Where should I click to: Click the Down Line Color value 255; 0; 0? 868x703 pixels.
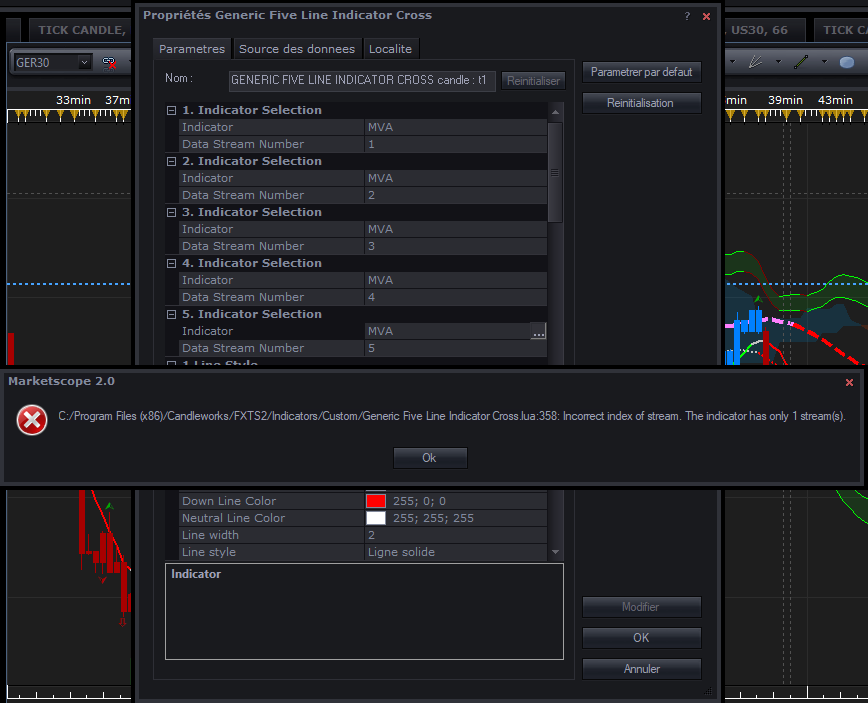point(419,501)
